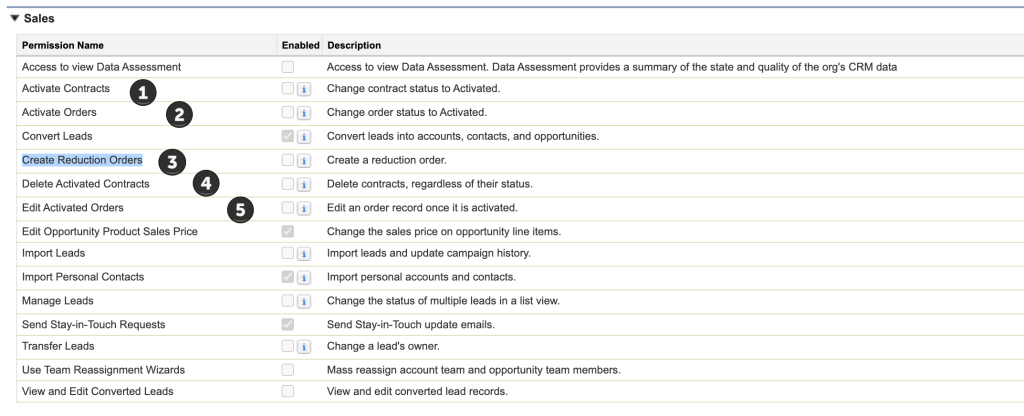Enable Access to view Data Assessment checkbox
The width and height of the screenshot is (1024, 416).
[288, 67]
